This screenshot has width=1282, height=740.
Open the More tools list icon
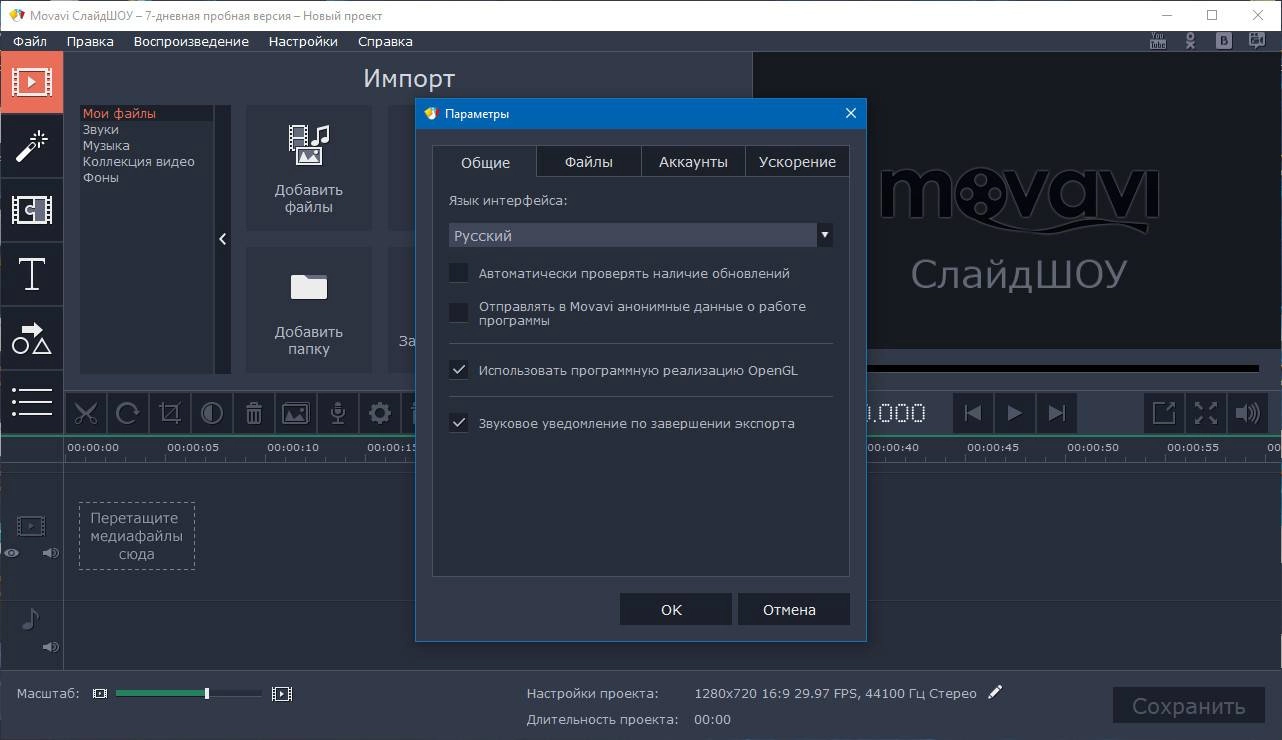click(31, 401)
